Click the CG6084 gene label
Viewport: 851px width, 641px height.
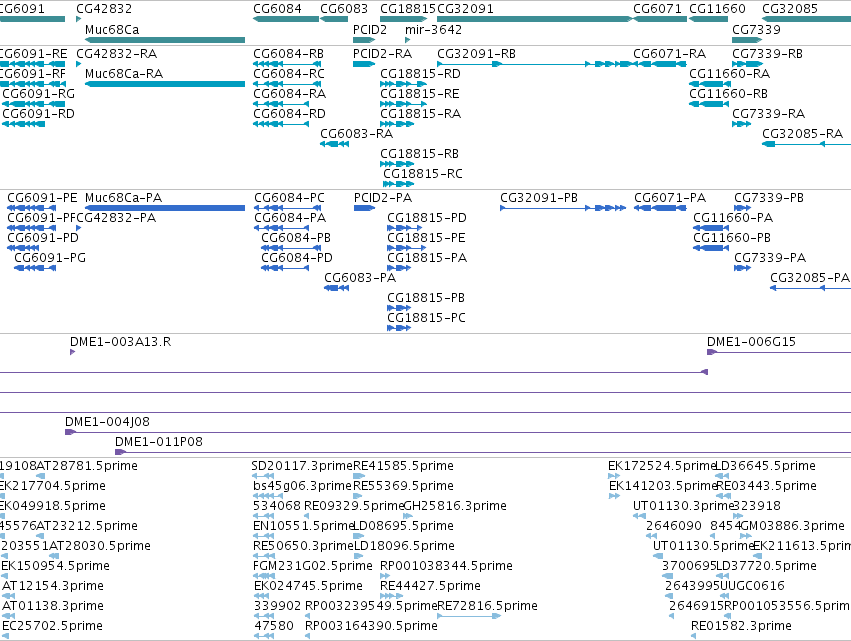(277, 9)
